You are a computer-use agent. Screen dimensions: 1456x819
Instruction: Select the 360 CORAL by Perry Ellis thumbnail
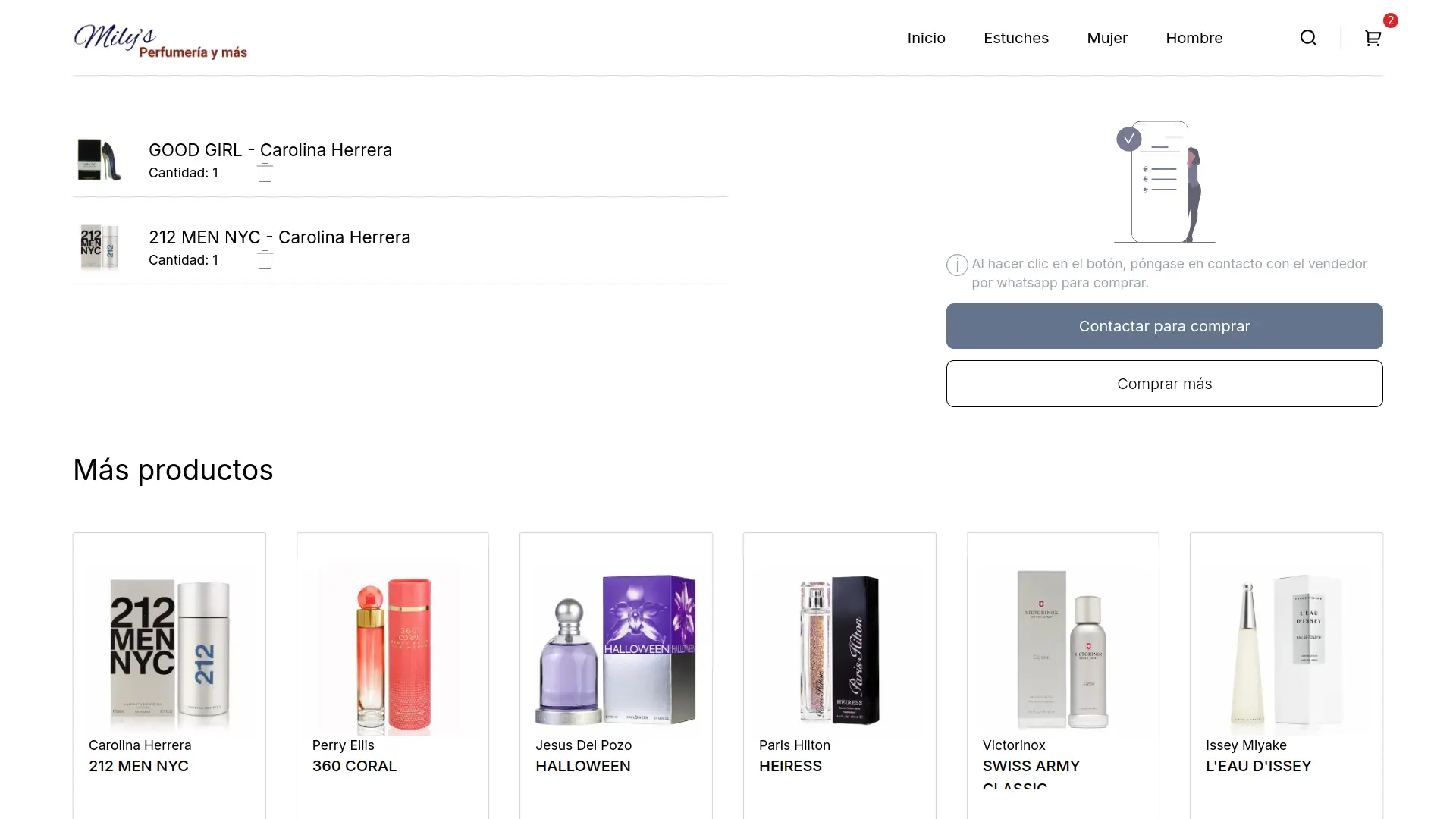click(392, 651)
